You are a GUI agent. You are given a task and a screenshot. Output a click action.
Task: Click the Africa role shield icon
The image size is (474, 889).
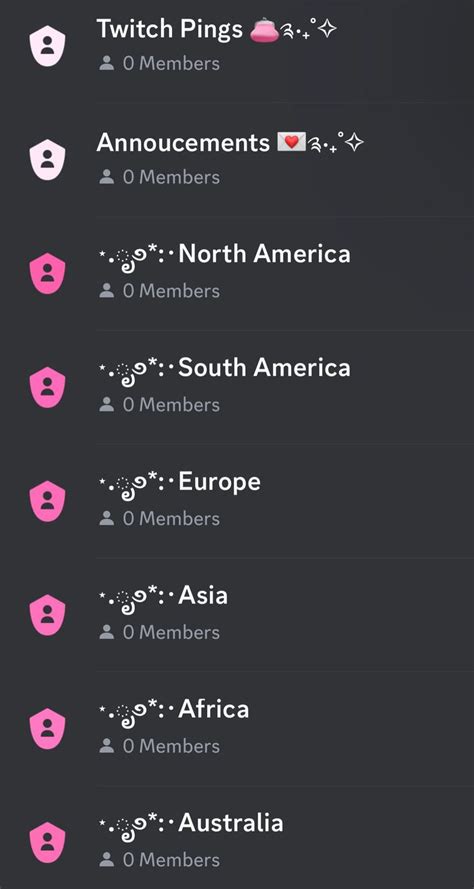click(48, 729)
